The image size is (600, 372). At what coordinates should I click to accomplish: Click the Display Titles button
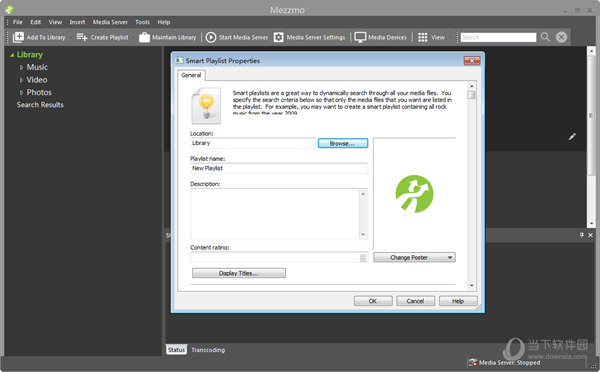click(x=239, y=273)
